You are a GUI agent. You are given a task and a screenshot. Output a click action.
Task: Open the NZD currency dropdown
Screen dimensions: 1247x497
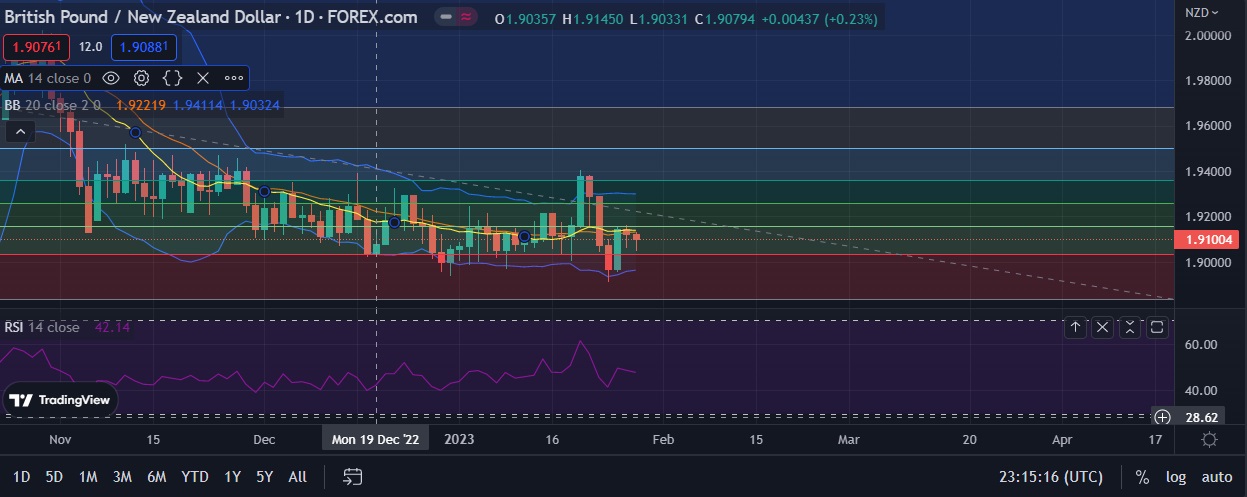pos(1201,12)
